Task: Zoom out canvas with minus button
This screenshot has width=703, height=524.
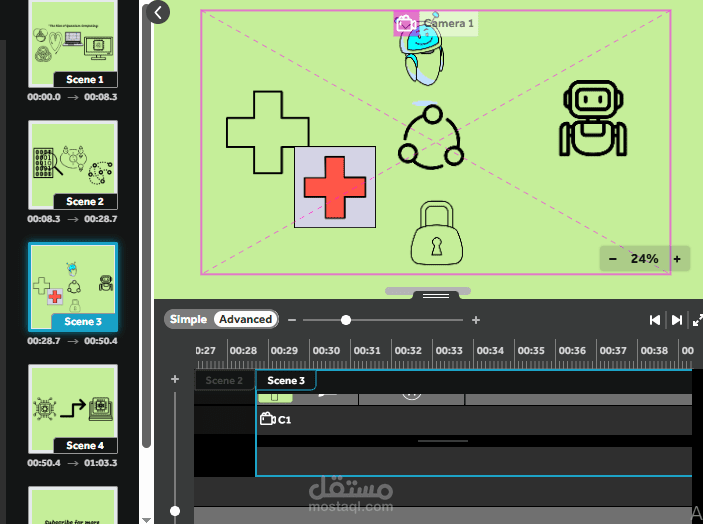Action: pyautogui.click(x=613, y=259)
